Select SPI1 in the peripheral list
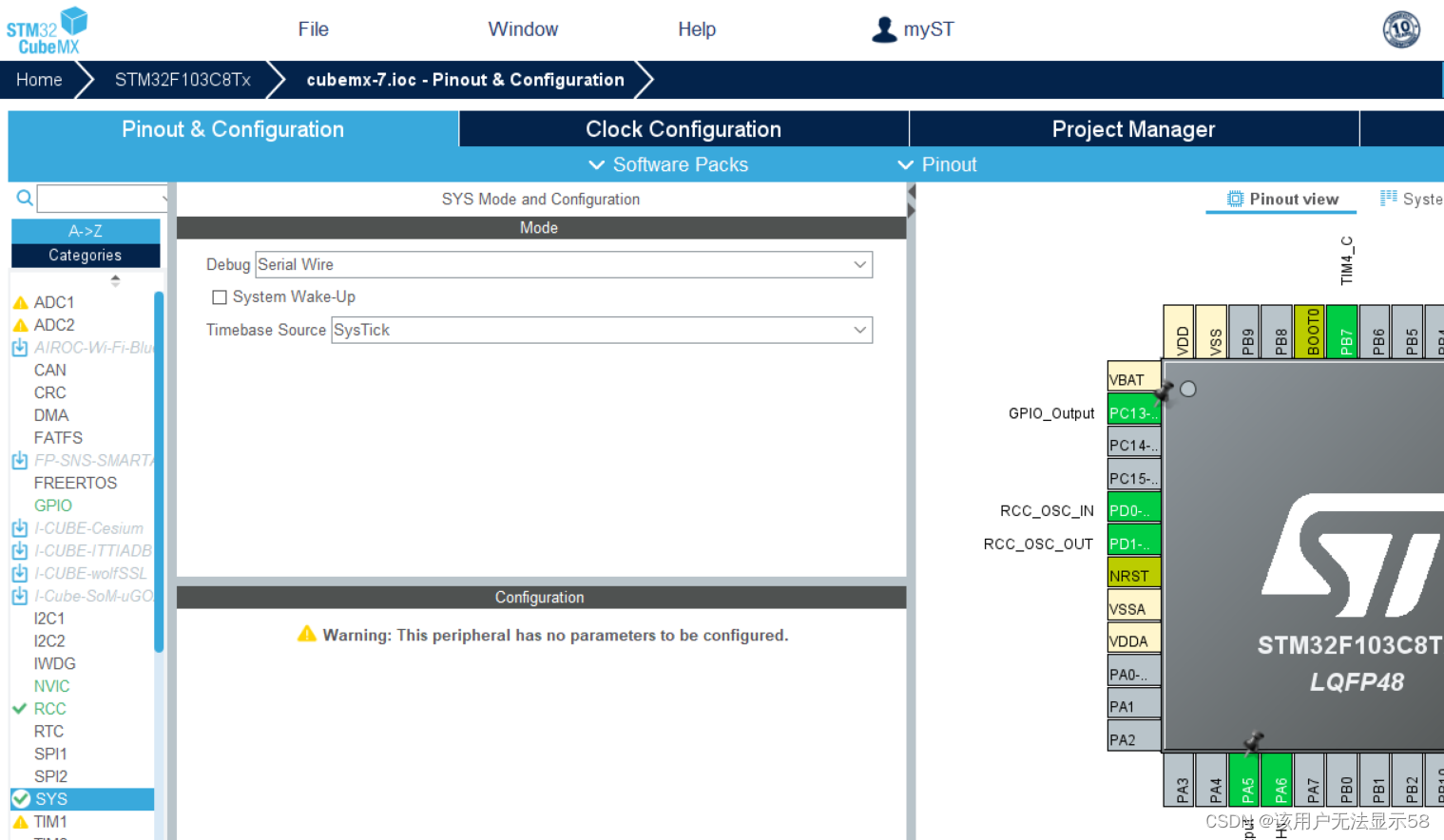This screenshot has height=840, width=1444. pyautogui.click(x=50, y=754)
